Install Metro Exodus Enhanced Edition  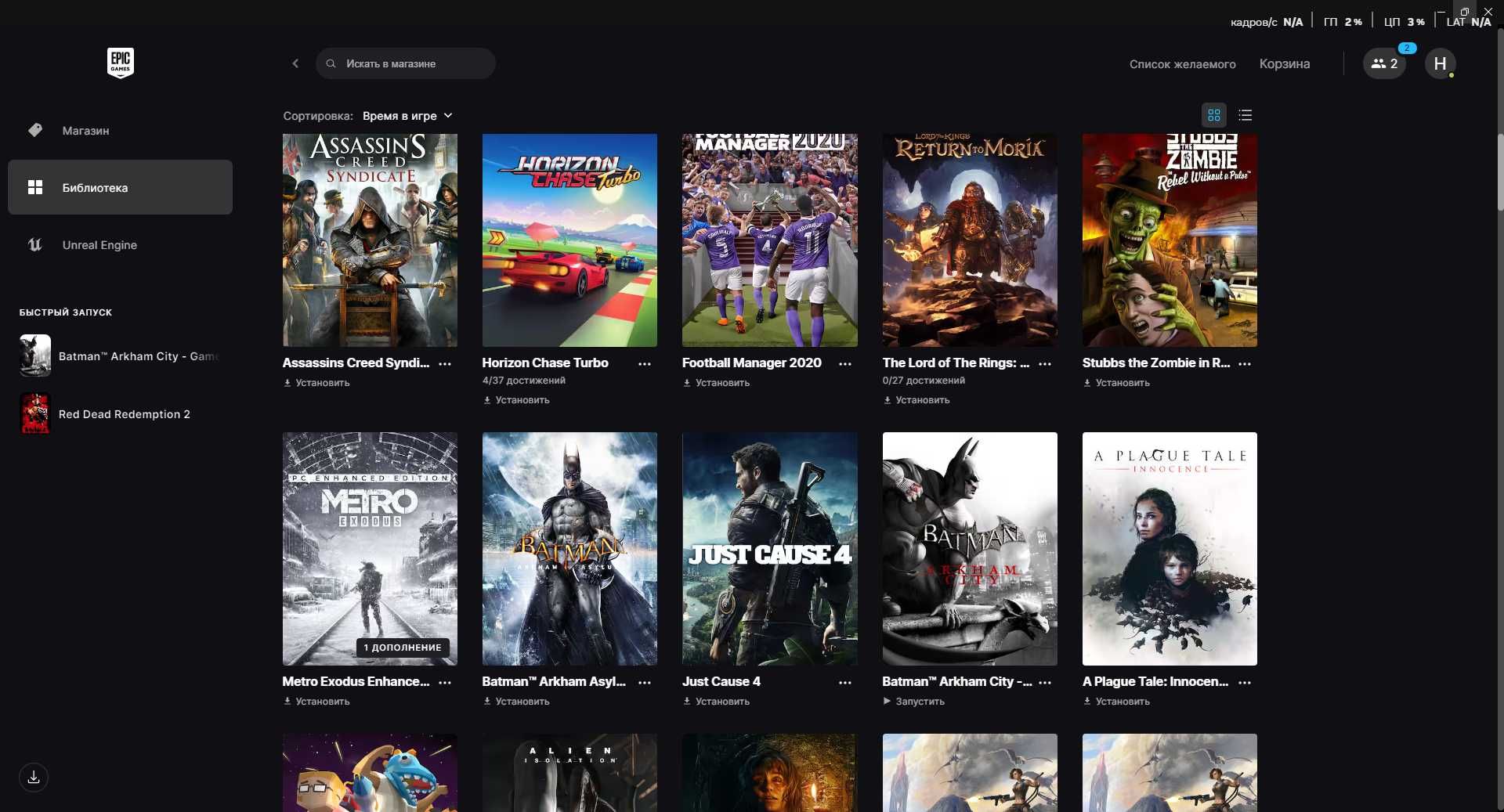point(316,702)
